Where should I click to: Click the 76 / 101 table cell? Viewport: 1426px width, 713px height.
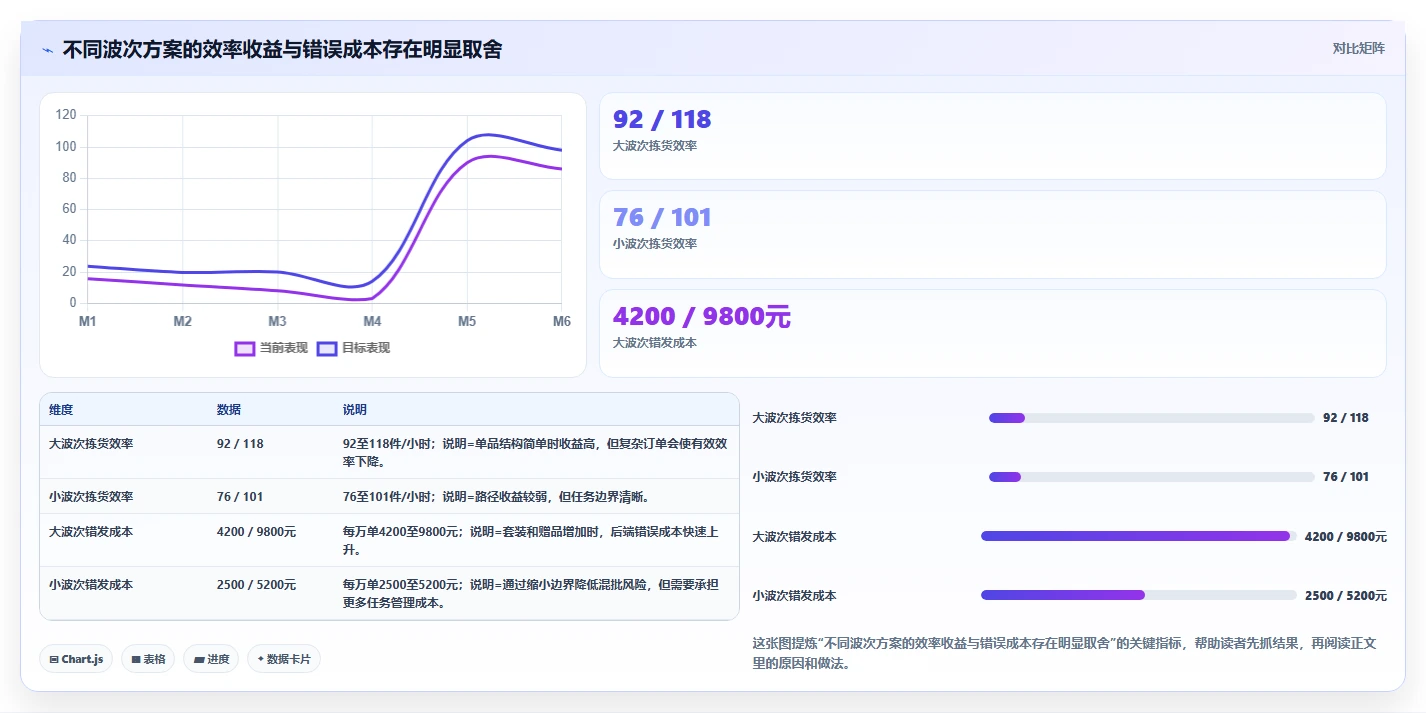[240, 496]
